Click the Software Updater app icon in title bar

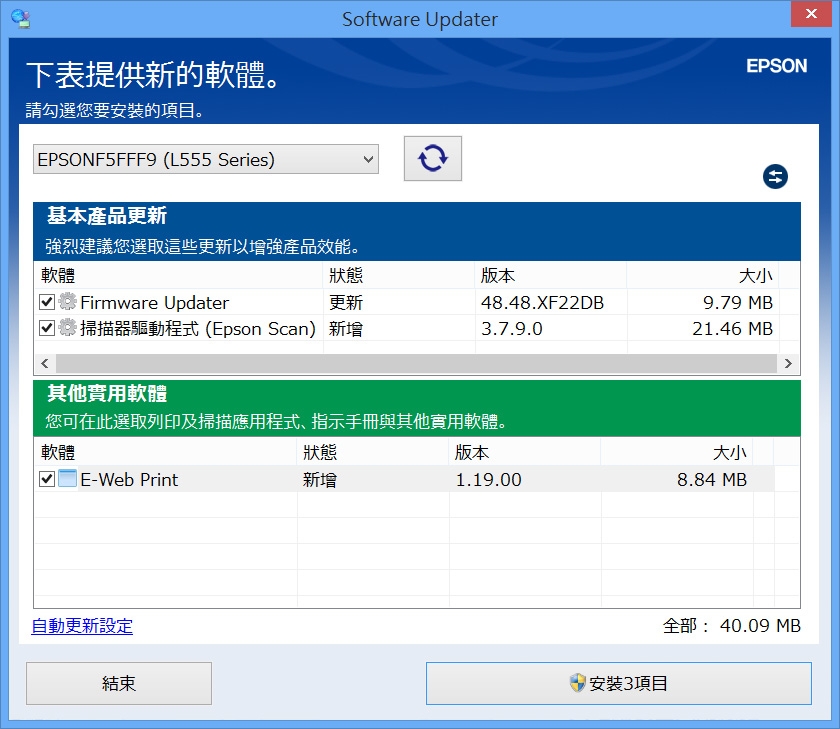[x=21, y=19]
